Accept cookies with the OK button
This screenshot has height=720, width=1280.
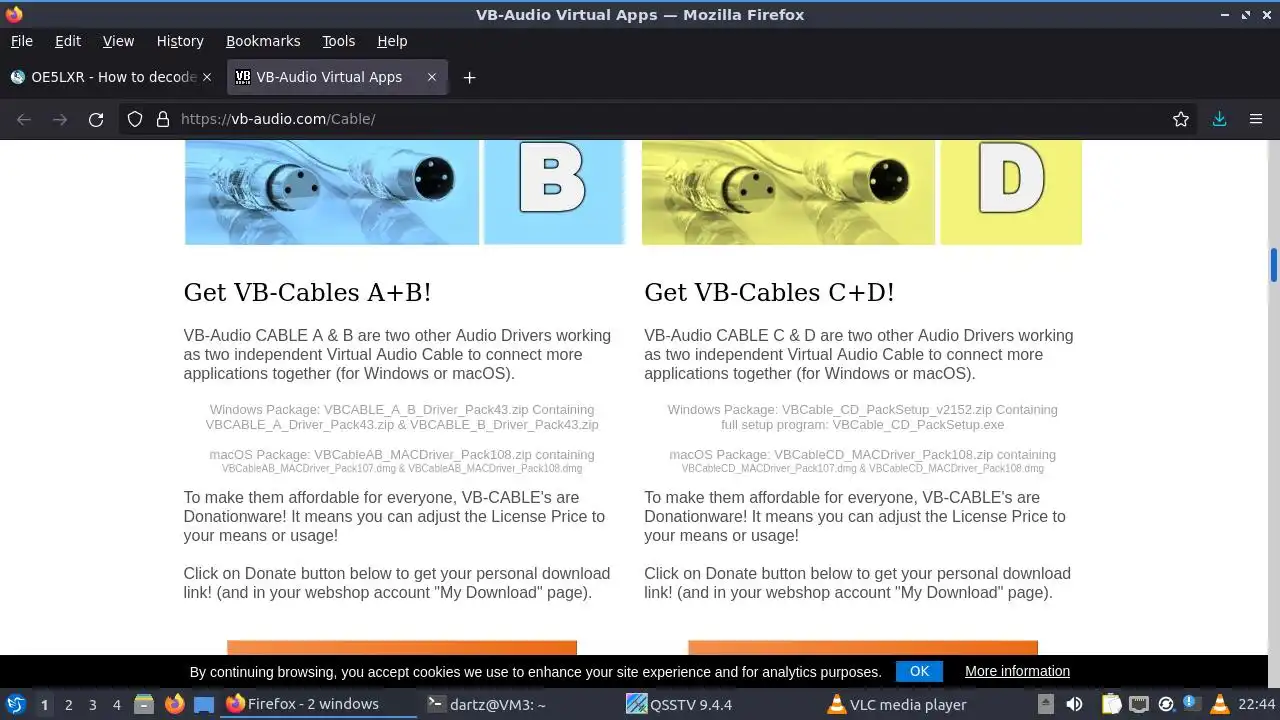coord(920,671)
